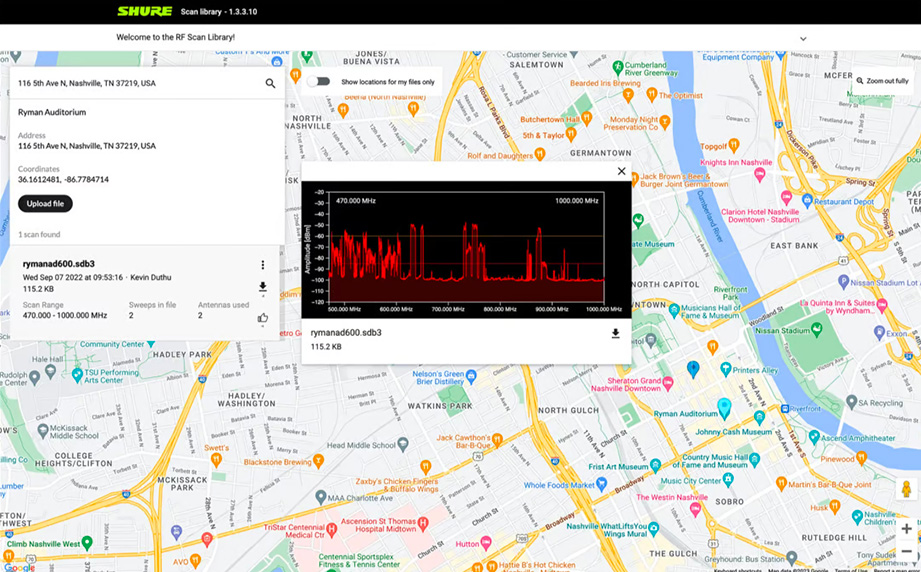The width and height of the screenshot is (921, 572).
Task: Click the Whole Foods Market map marker
Action: pyautogui.click(x=601, y=484)
